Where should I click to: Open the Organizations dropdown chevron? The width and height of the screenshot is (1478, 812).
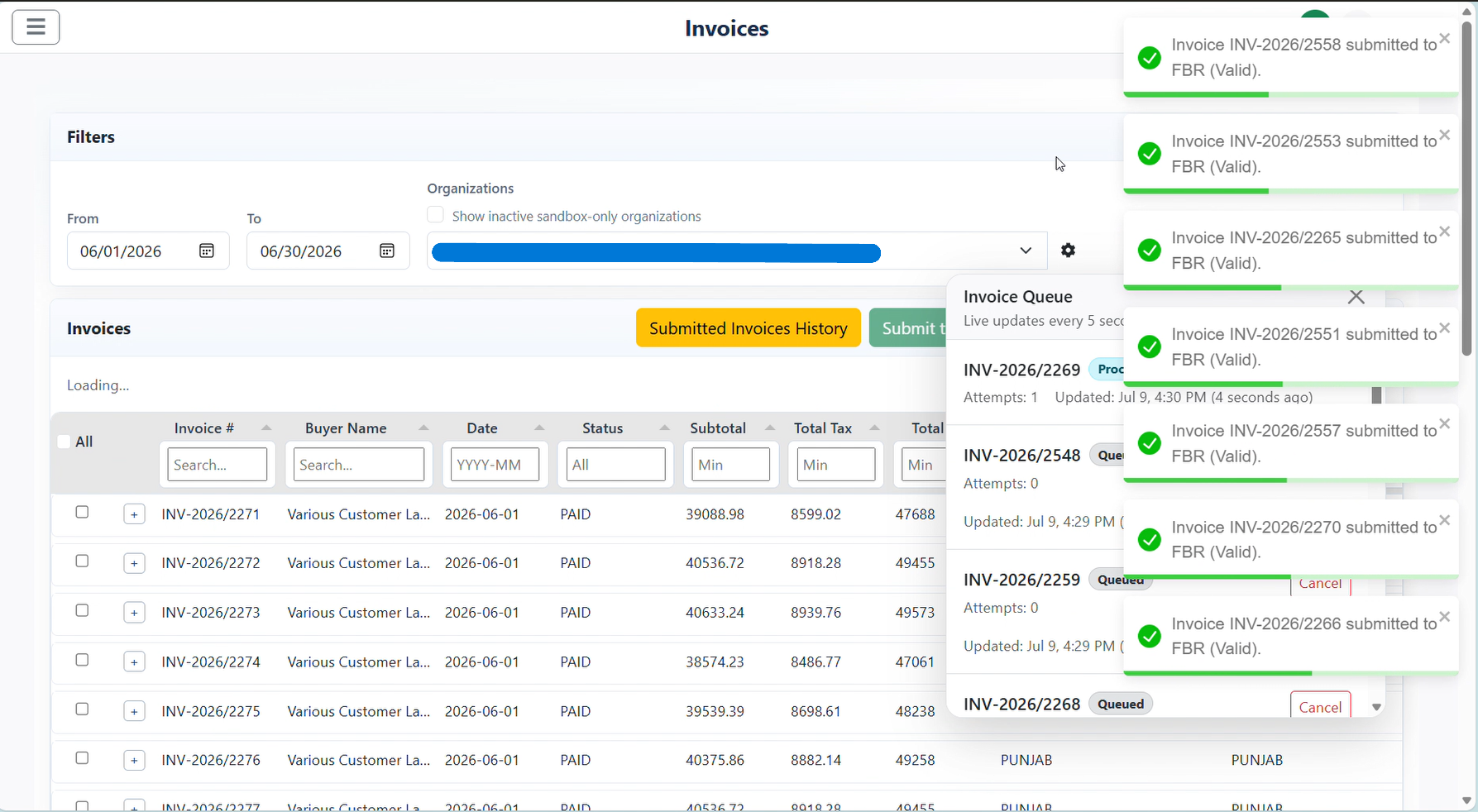pos(1026,251)
